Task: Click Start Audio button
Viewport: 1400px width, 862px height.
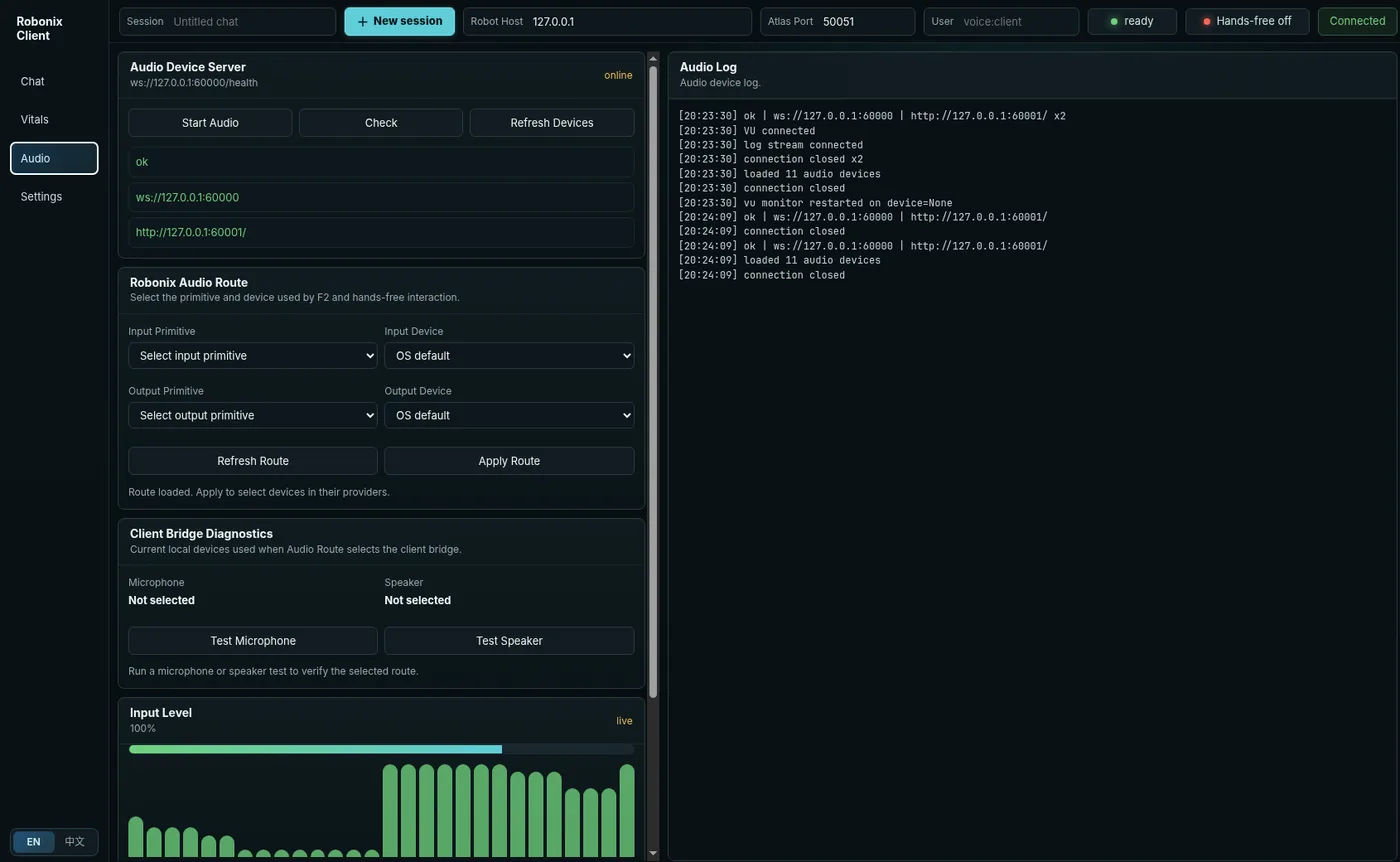Action: [210, 123]
